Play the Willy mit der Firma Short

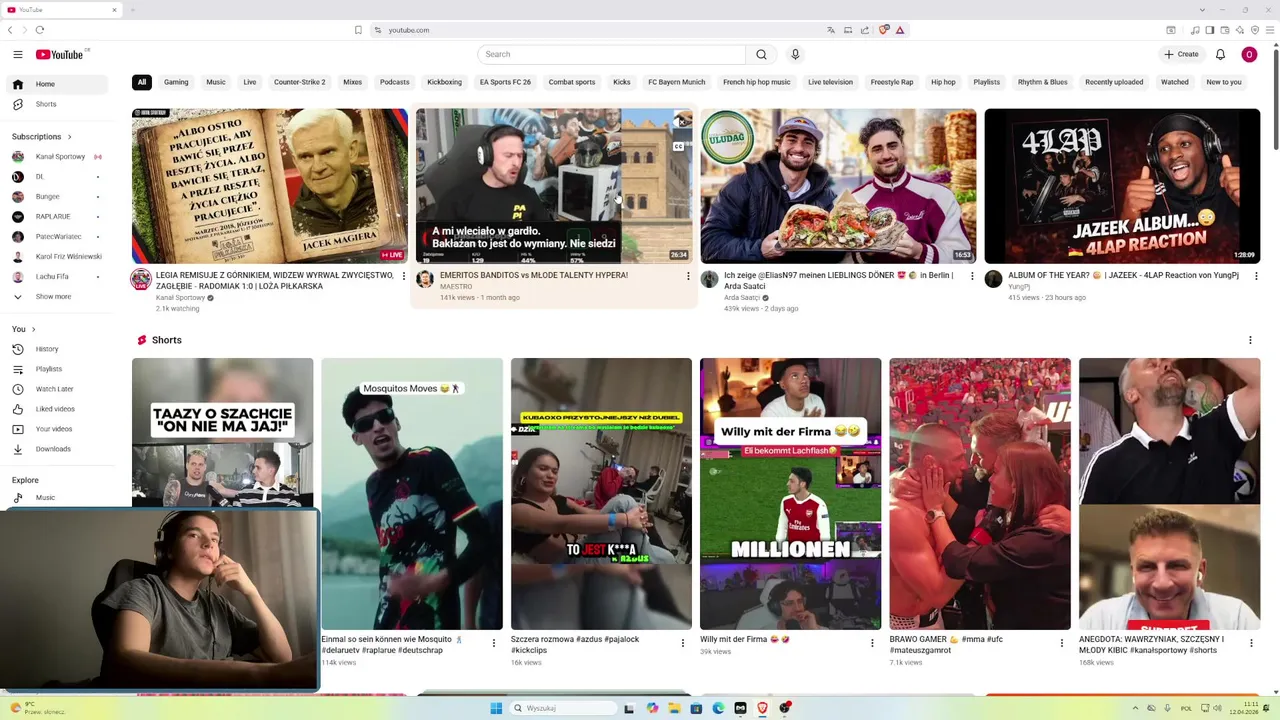pyautogui.click(x=790, y=494)
